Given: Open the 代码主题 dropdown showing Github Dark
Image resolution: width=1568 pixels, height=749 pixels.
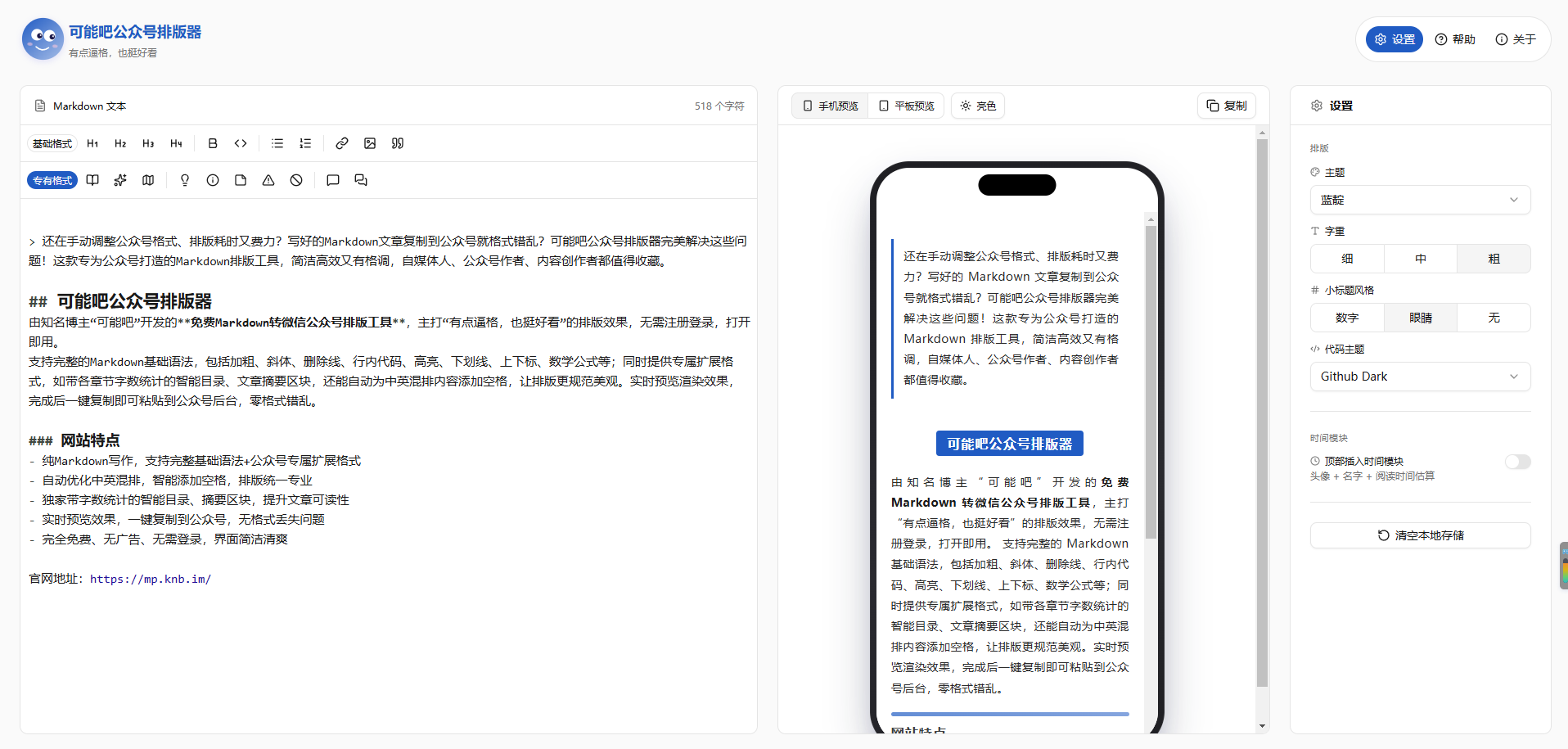Looking at the screenshot, I should 1420,377.
